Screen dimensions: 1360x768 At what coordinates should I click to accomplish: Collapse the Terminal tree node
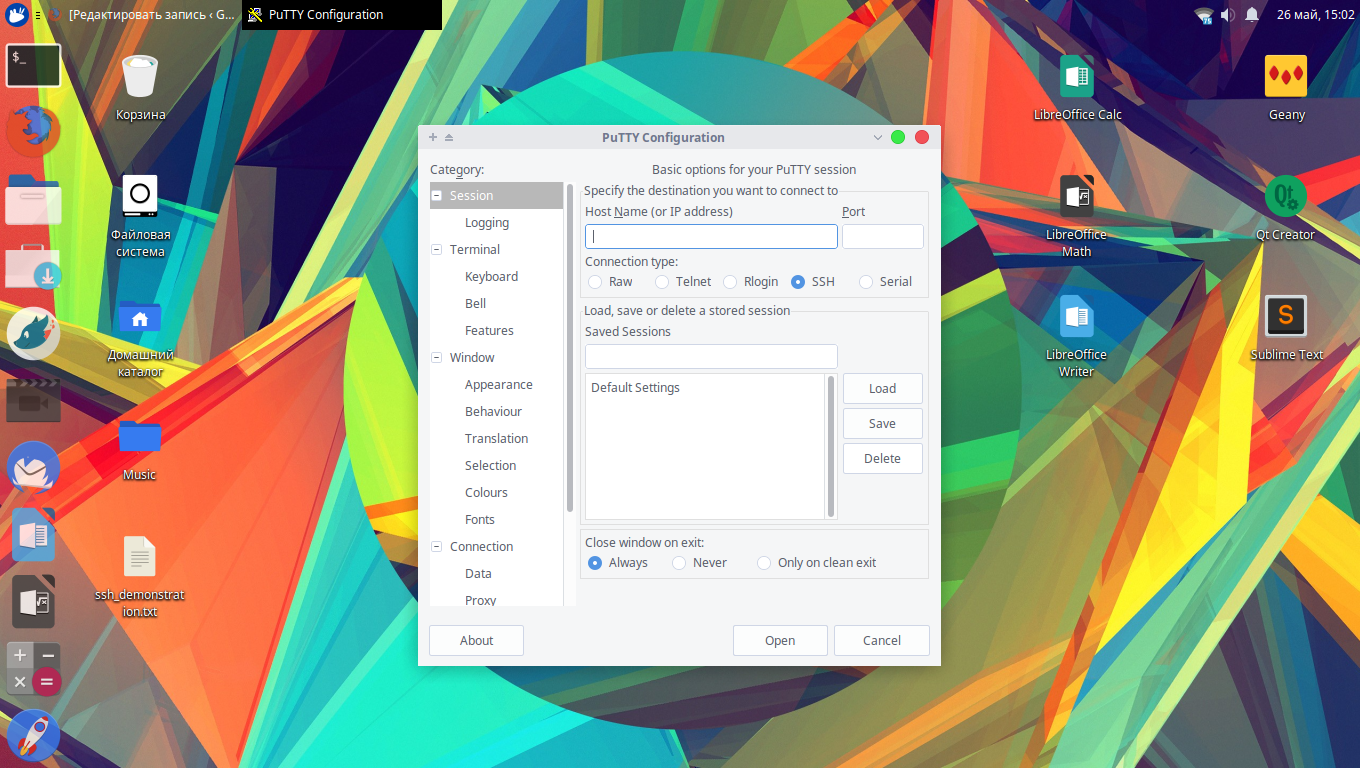click(x=437, y=250)
